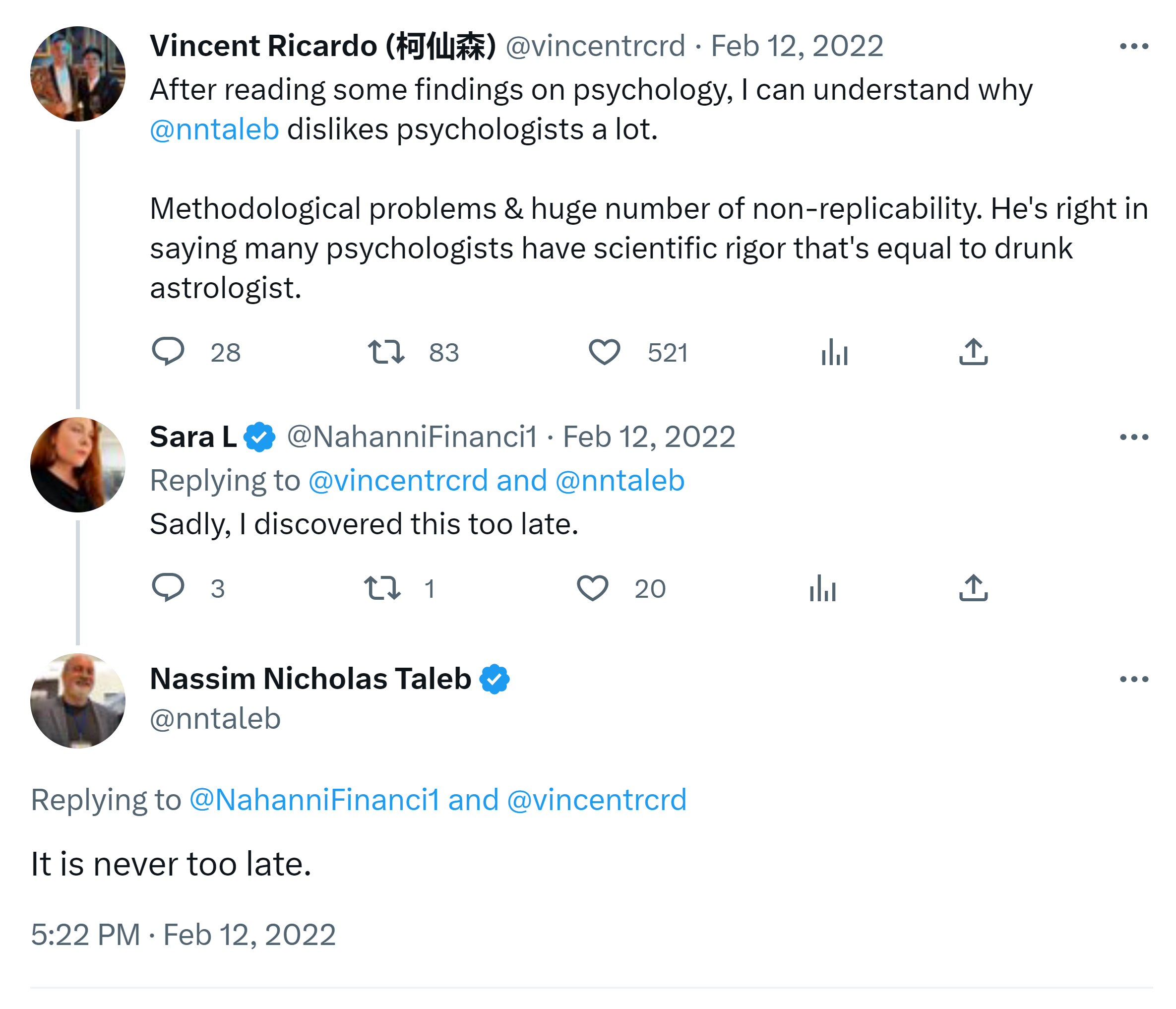The image size is (1176, 1009).
Task: Click the Nassim Nicholas Taleb display name
Action: (310, 679)
